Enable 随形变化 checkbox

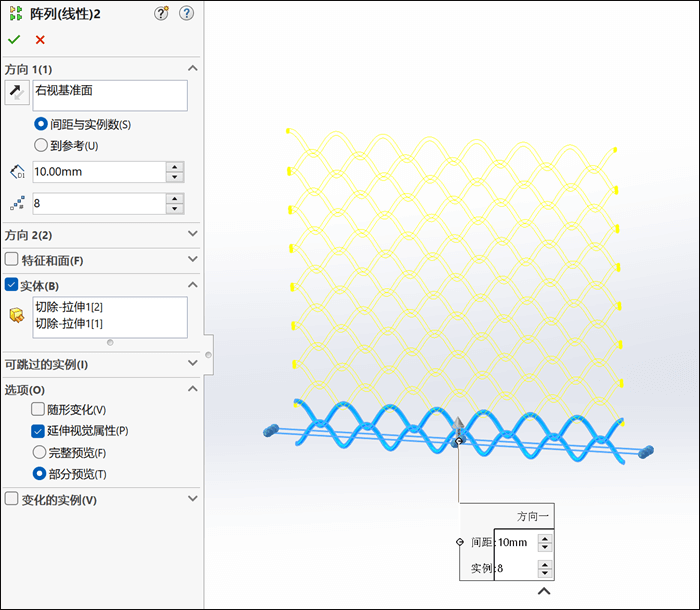pos(38,409)
